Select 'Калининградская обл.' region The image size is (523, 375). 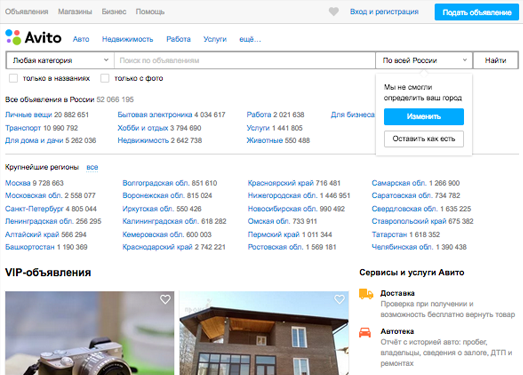pyautogui.click(x=161, y=221)
